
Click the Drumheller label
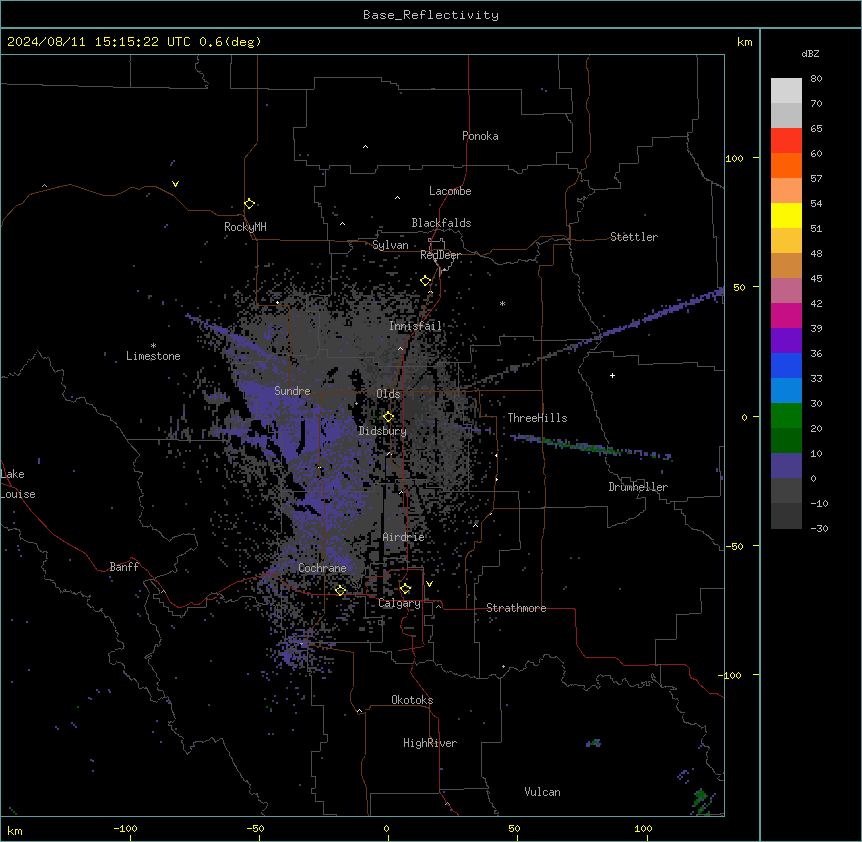(x=638, y=487)
